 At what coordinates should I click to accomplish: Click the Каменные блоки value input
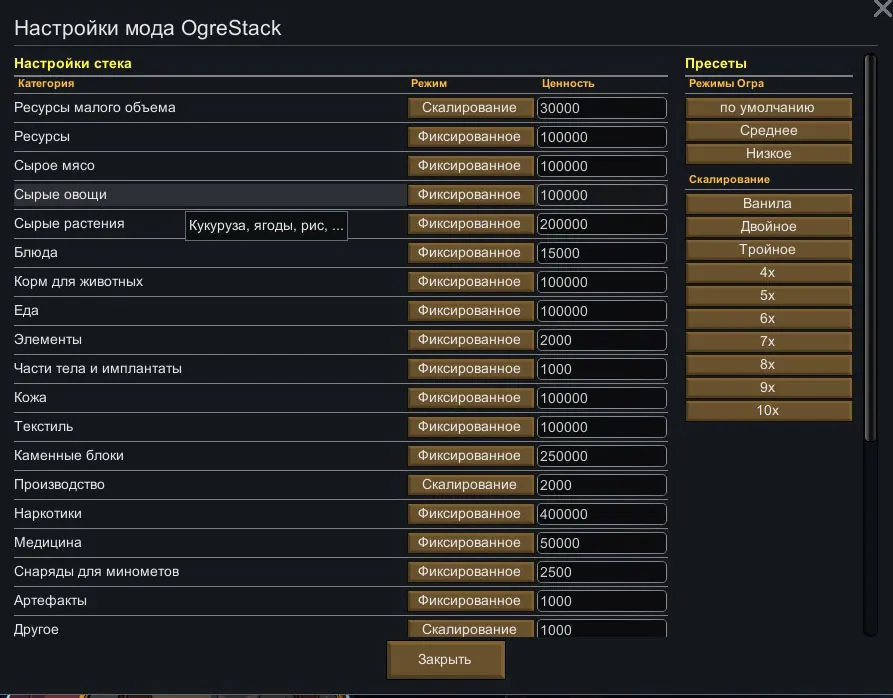(x=601, y=456)
